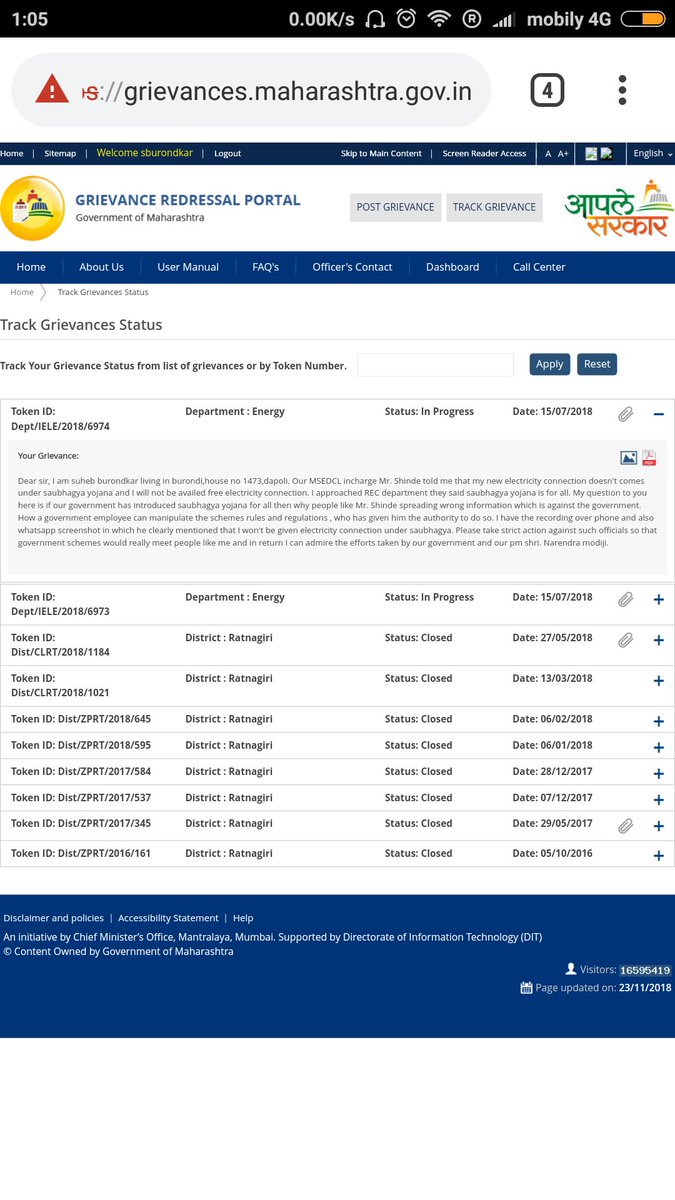This screenshot has height=1200, width=675.
Task: Reset the token number search
Action: (597, 364)
